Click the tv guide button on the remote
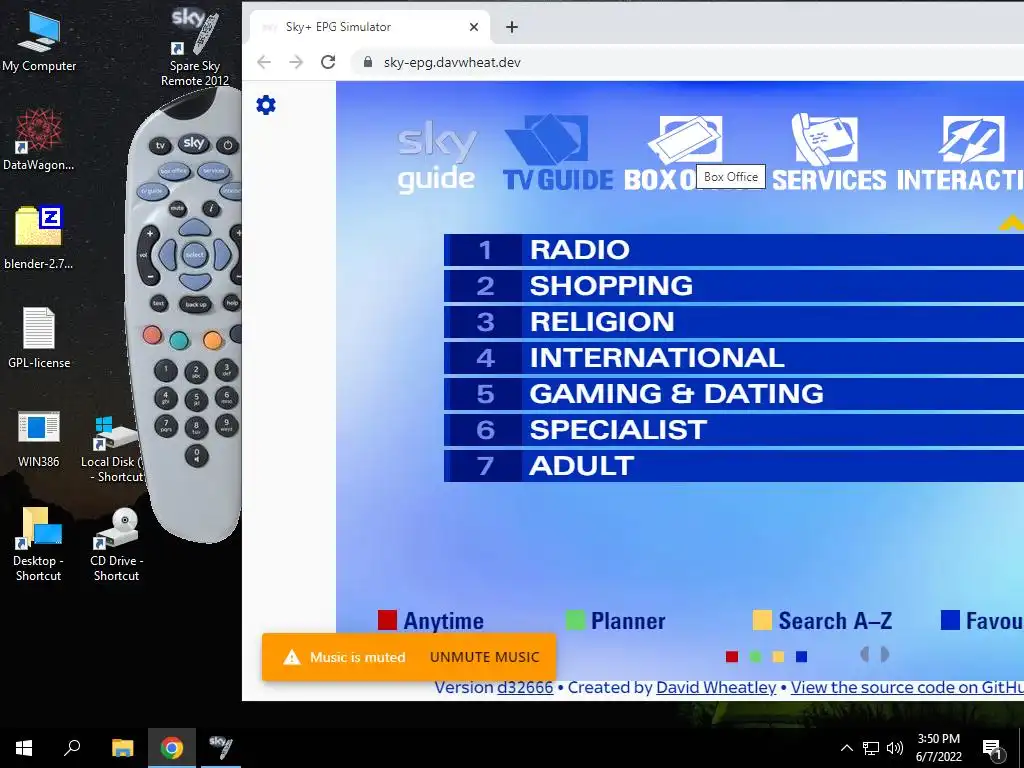Screen dimensions: 1024x768 (153, 191)
